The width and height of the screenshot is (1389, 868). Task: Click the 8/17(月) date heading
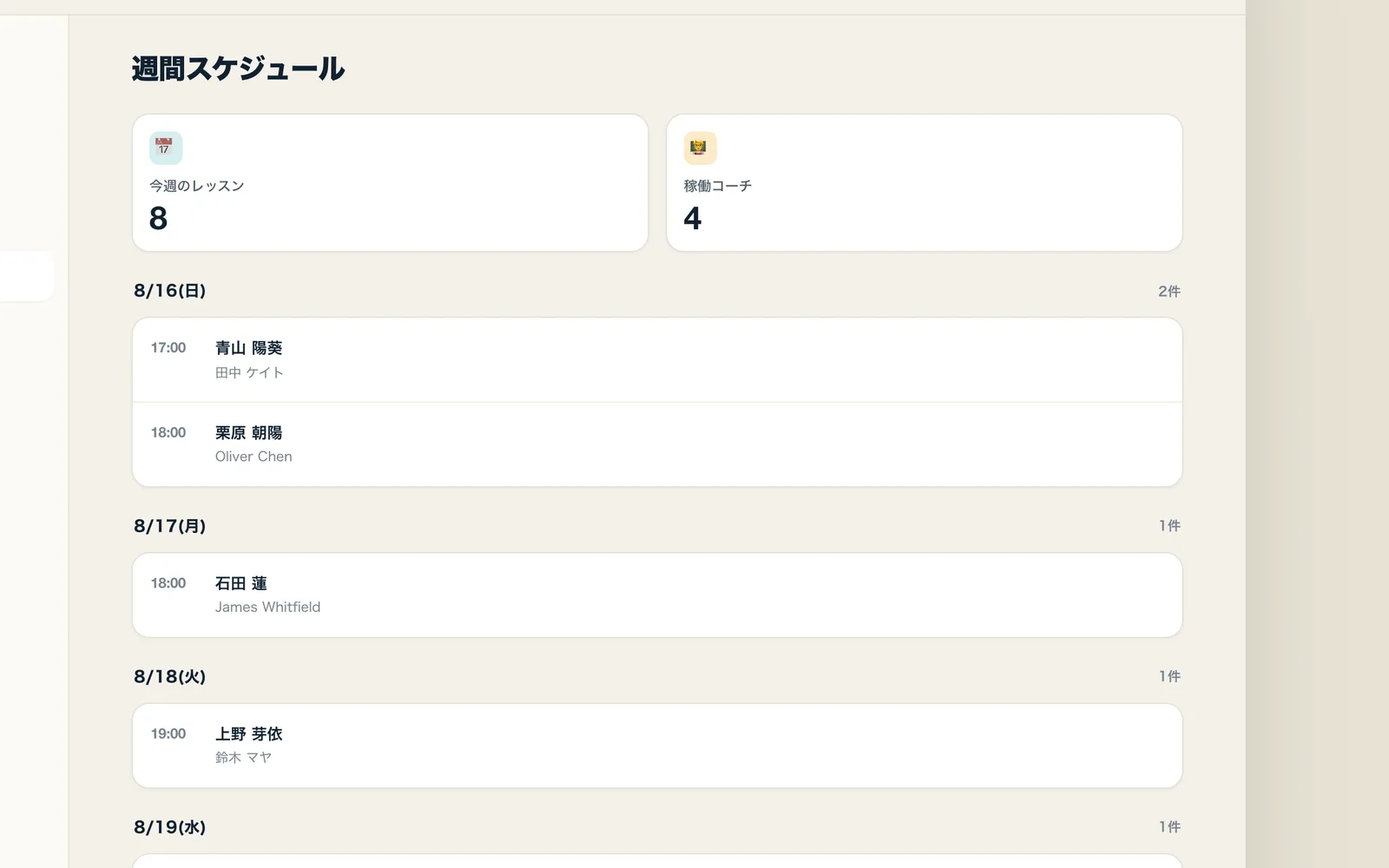point(170,526)
